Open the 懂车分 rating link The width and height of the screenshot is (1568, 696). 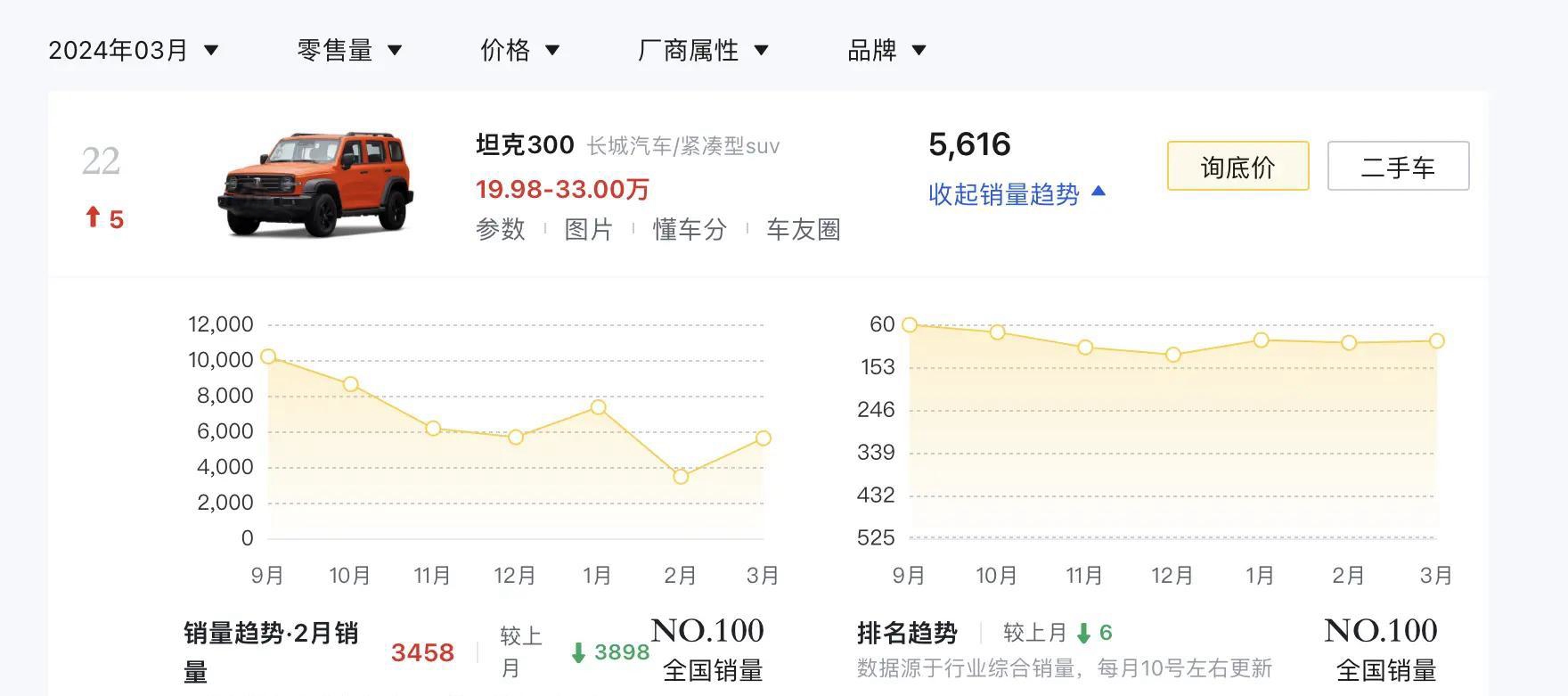click(x=690, y=229)
